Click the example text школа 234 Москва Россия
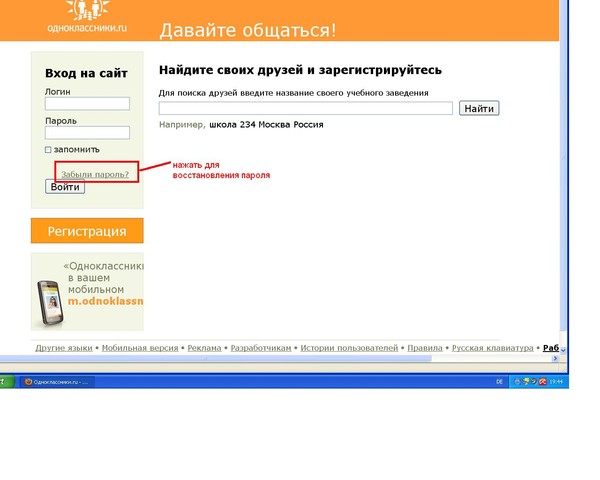The height and width of the screenshot is (480, 600). coord(266,125)
